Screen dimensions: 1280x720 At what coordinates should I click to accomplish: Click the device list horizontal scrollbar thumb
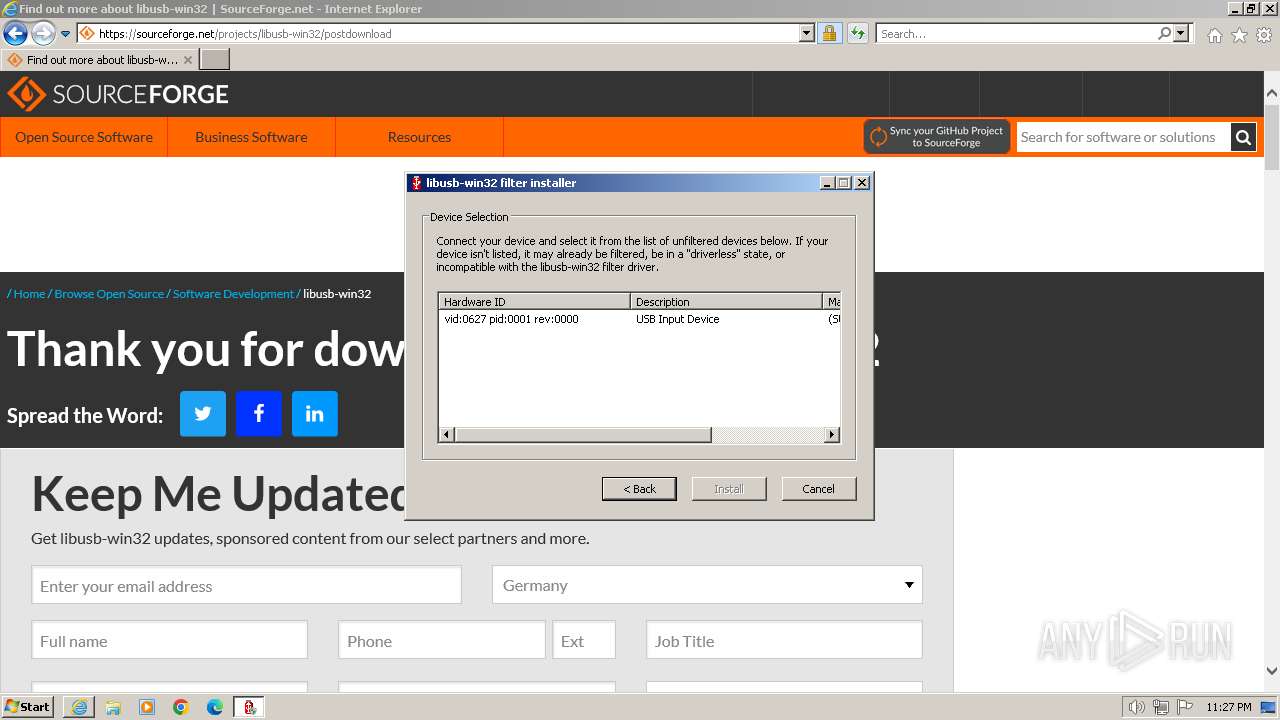583,434
